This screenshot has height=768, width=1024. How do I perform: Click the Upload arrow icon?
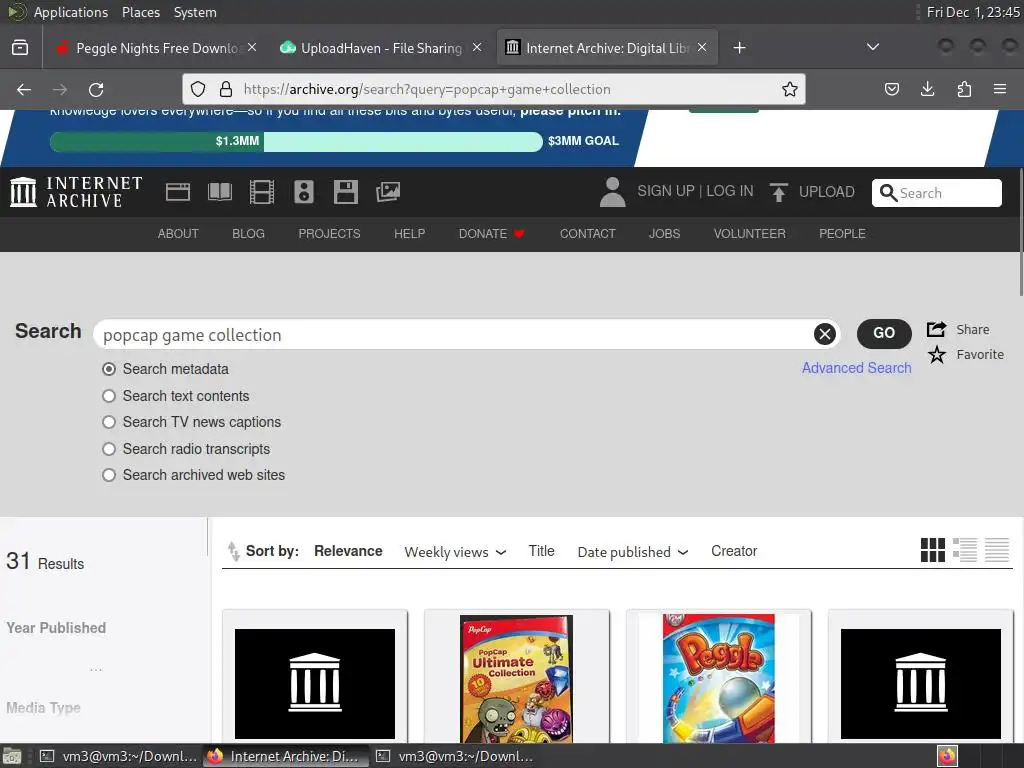tap(778, 192)
